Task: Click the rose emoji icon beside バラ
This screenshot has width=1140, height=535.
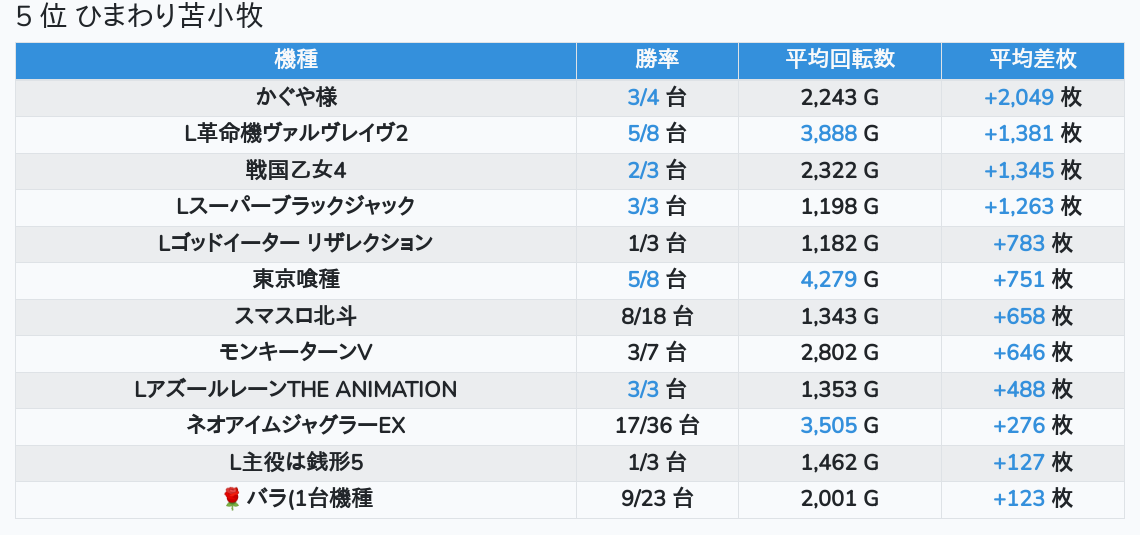Action: [x=232, y=498]
